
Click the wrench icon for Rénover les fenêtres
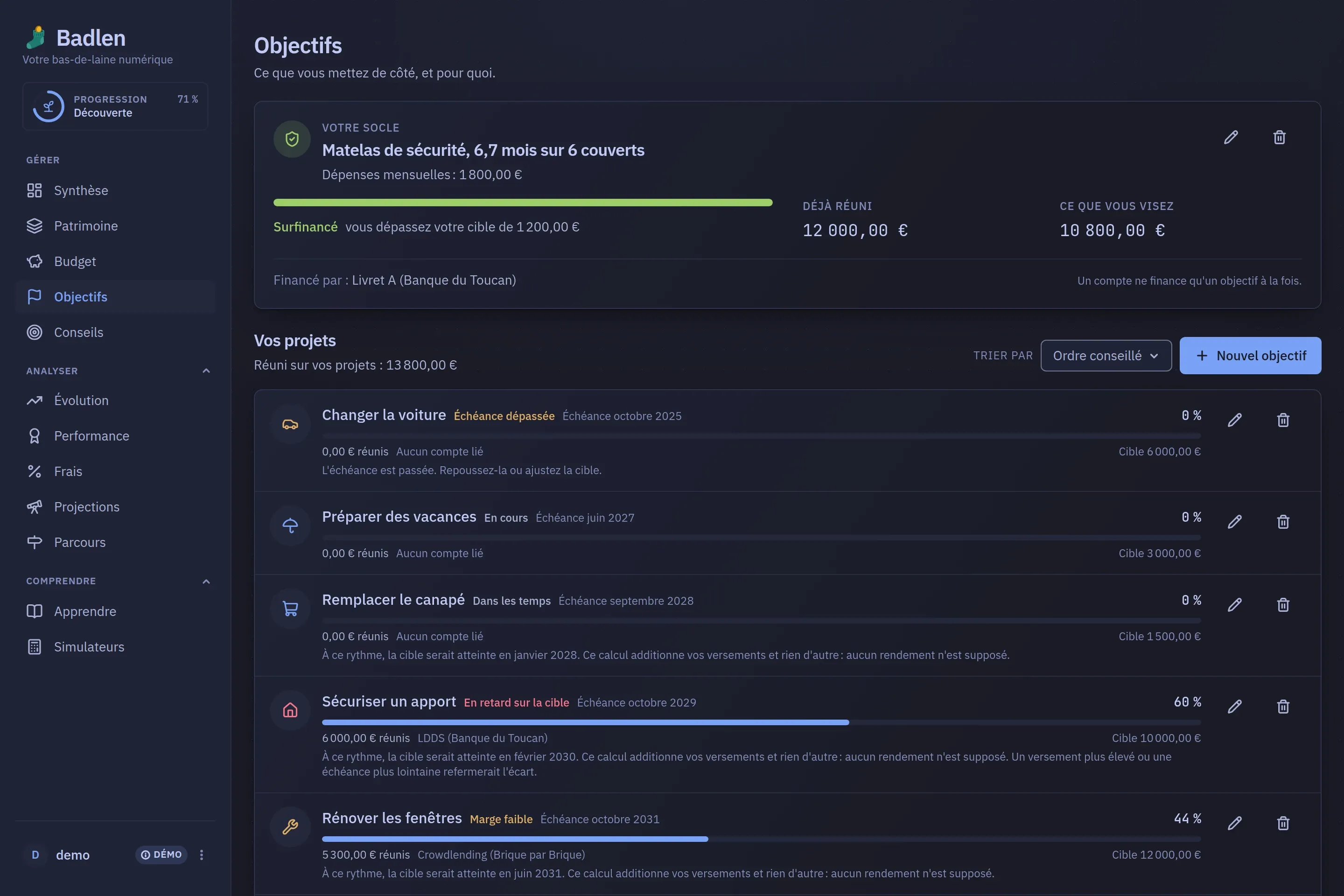pos(290,827)
